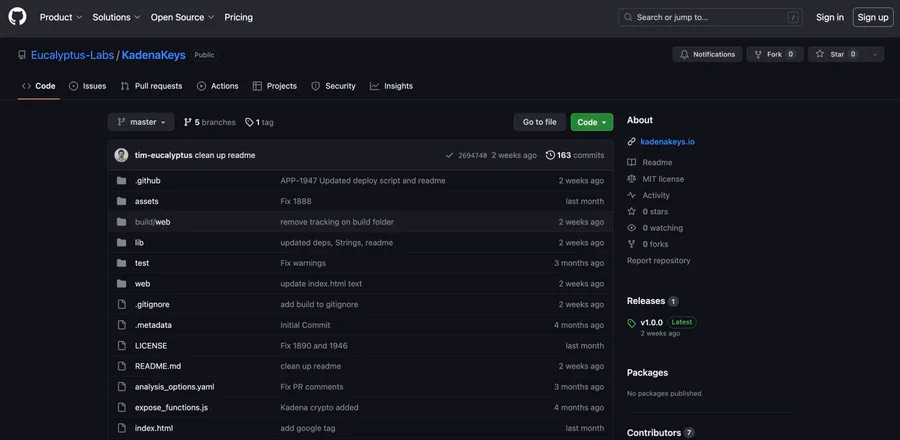Screen dimensions: 900x440
Task: Open the analysis_options.yaml file
Action: (174, 387)
